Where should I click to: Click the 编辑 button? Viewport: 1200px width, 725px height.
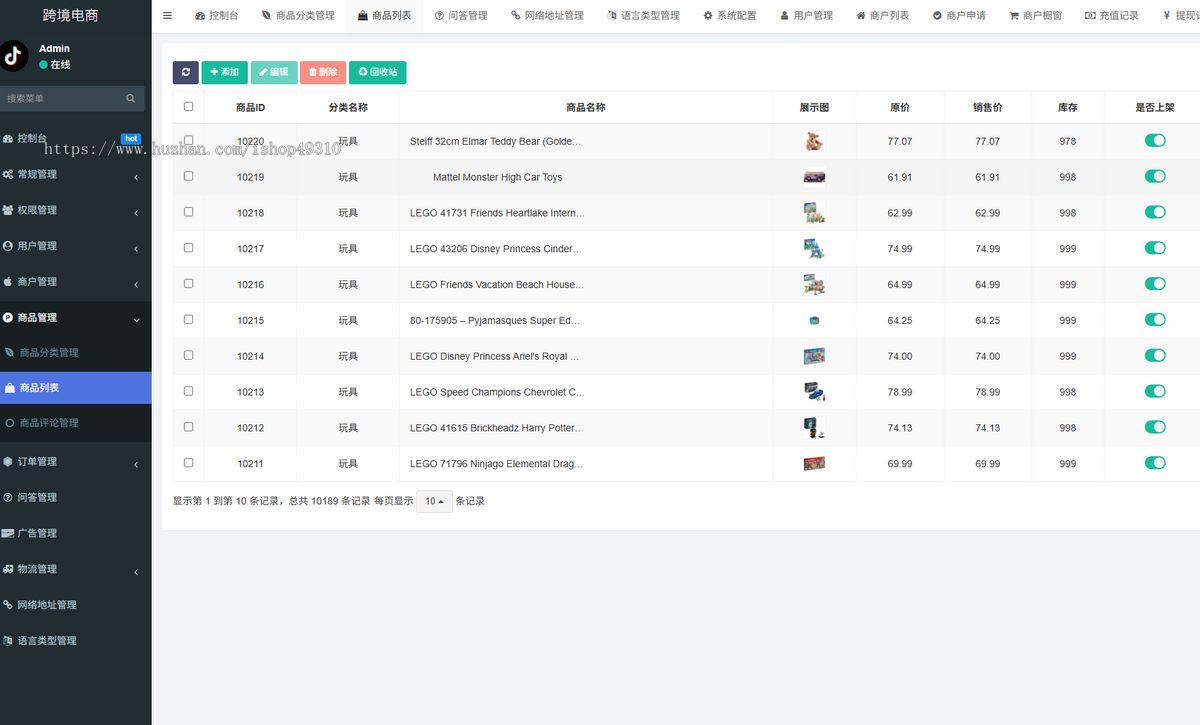[273, 72]
